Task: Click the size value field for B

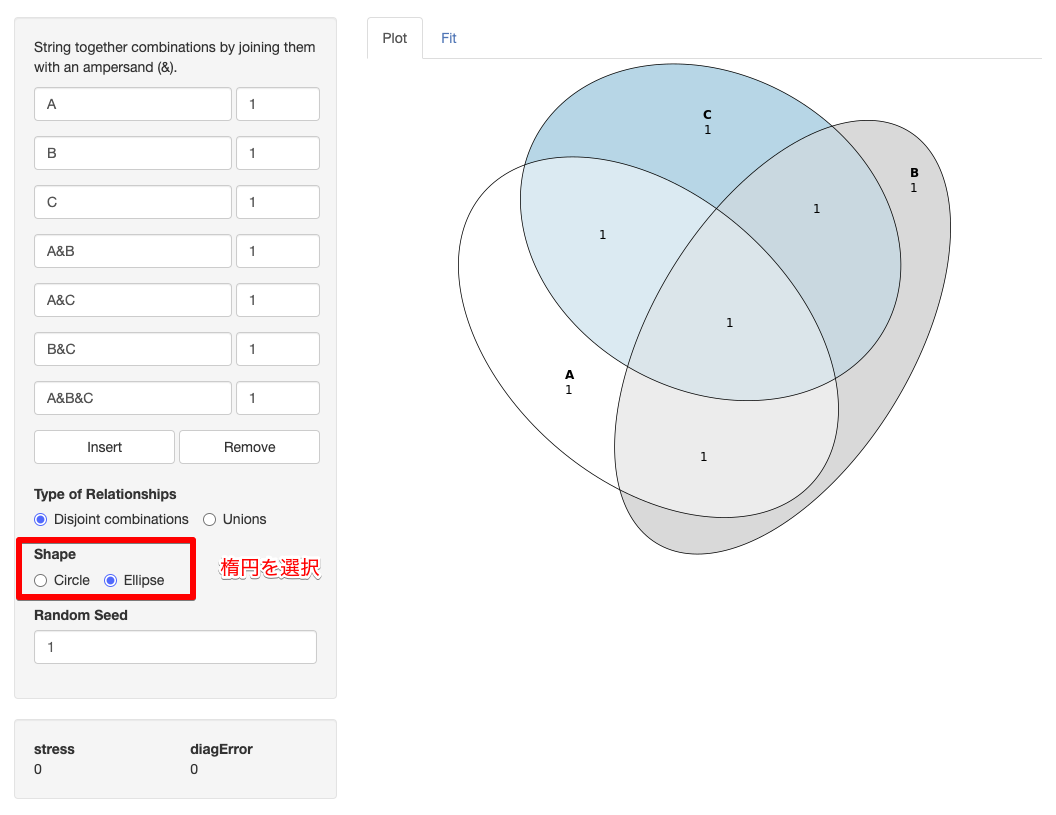Action: click(x=277, y=153)
